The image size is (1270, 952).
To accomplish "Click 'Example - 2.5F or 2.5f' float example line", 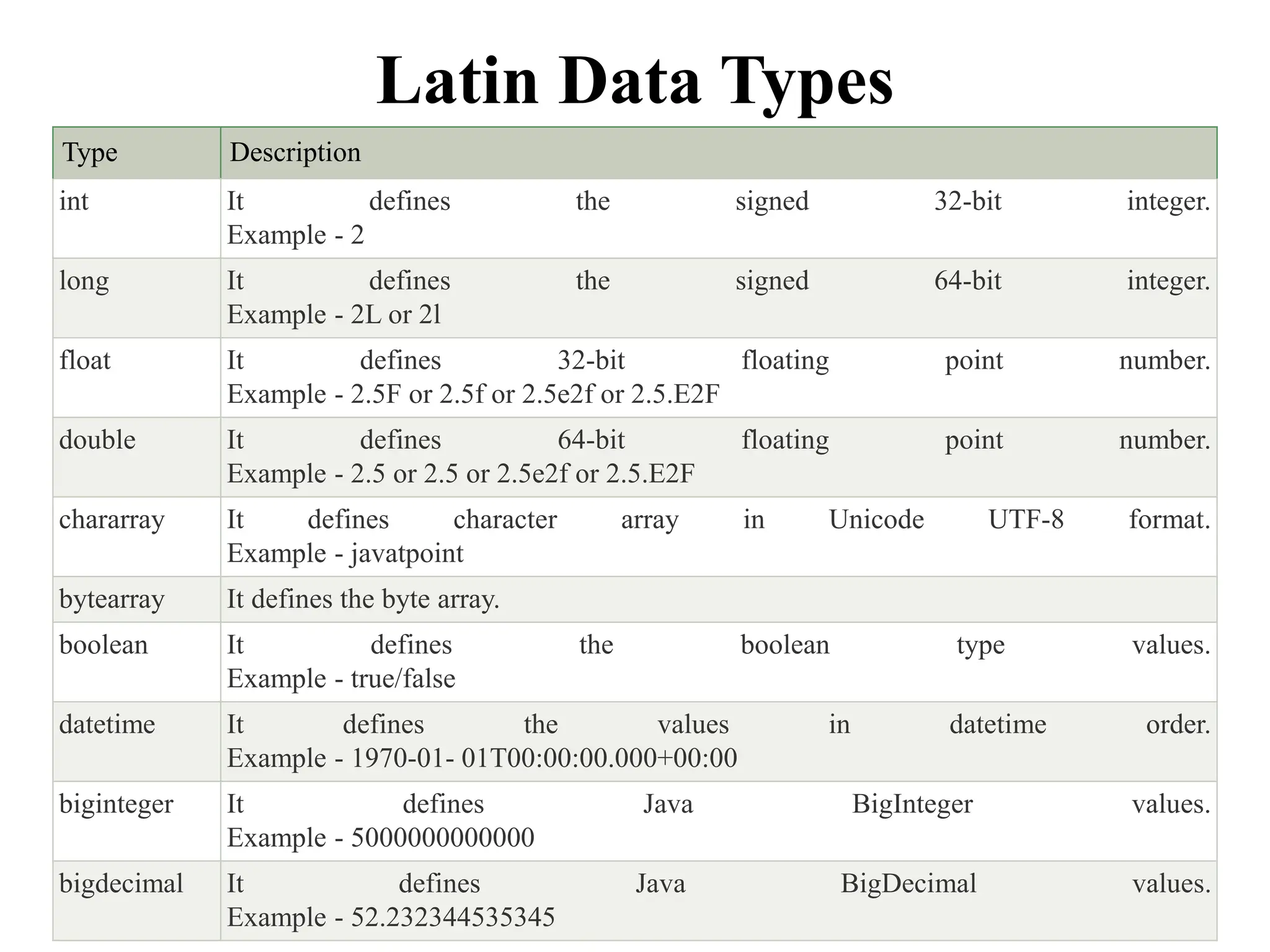I will click(x=473, y=394).
